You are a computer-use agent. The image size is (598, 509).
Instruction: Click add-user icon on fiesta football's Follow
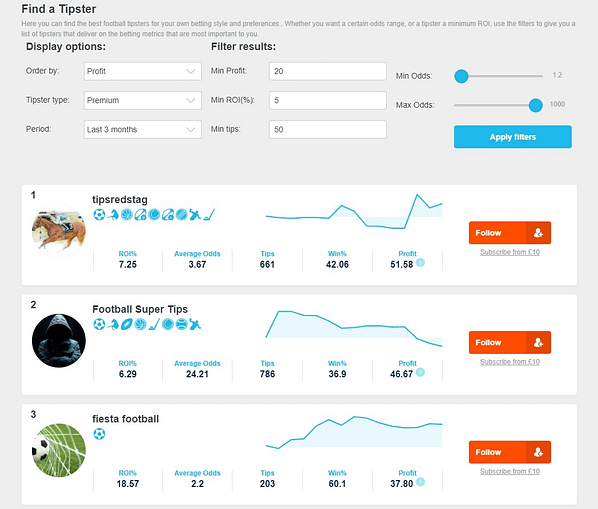point(538,452)
